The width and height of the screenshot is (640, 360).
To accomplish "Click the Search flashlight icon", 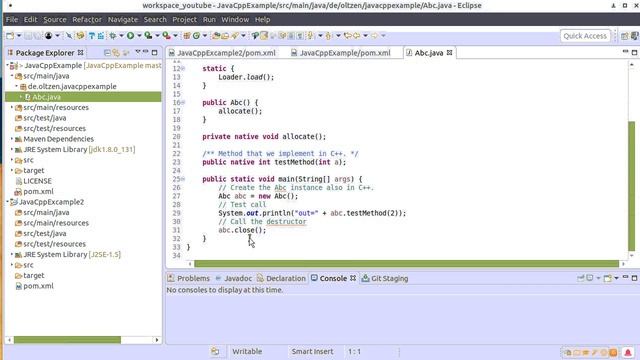I will point(235,36).
